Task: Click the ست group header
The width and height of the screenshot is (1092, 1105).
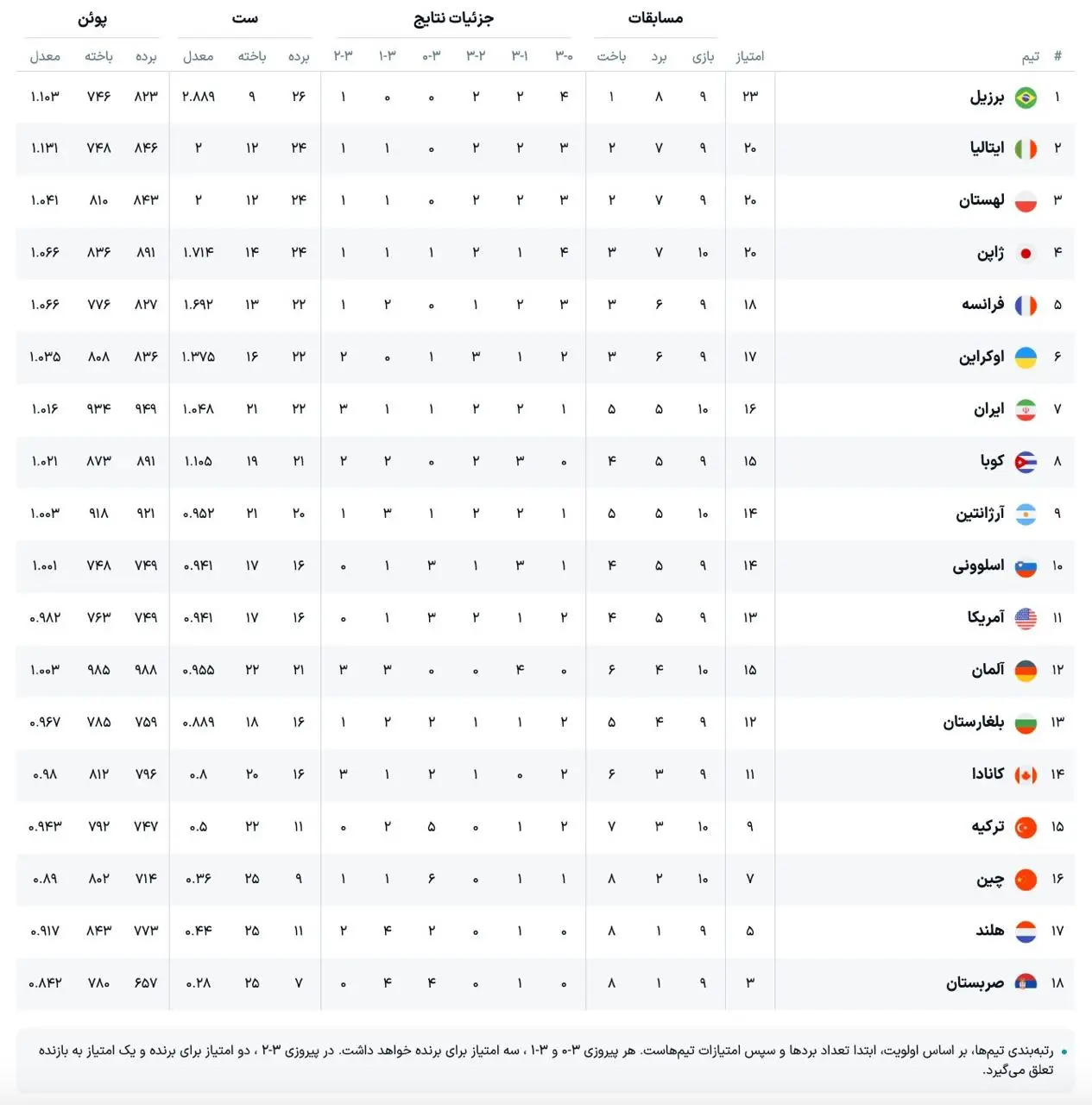Action: coord(245,18)
